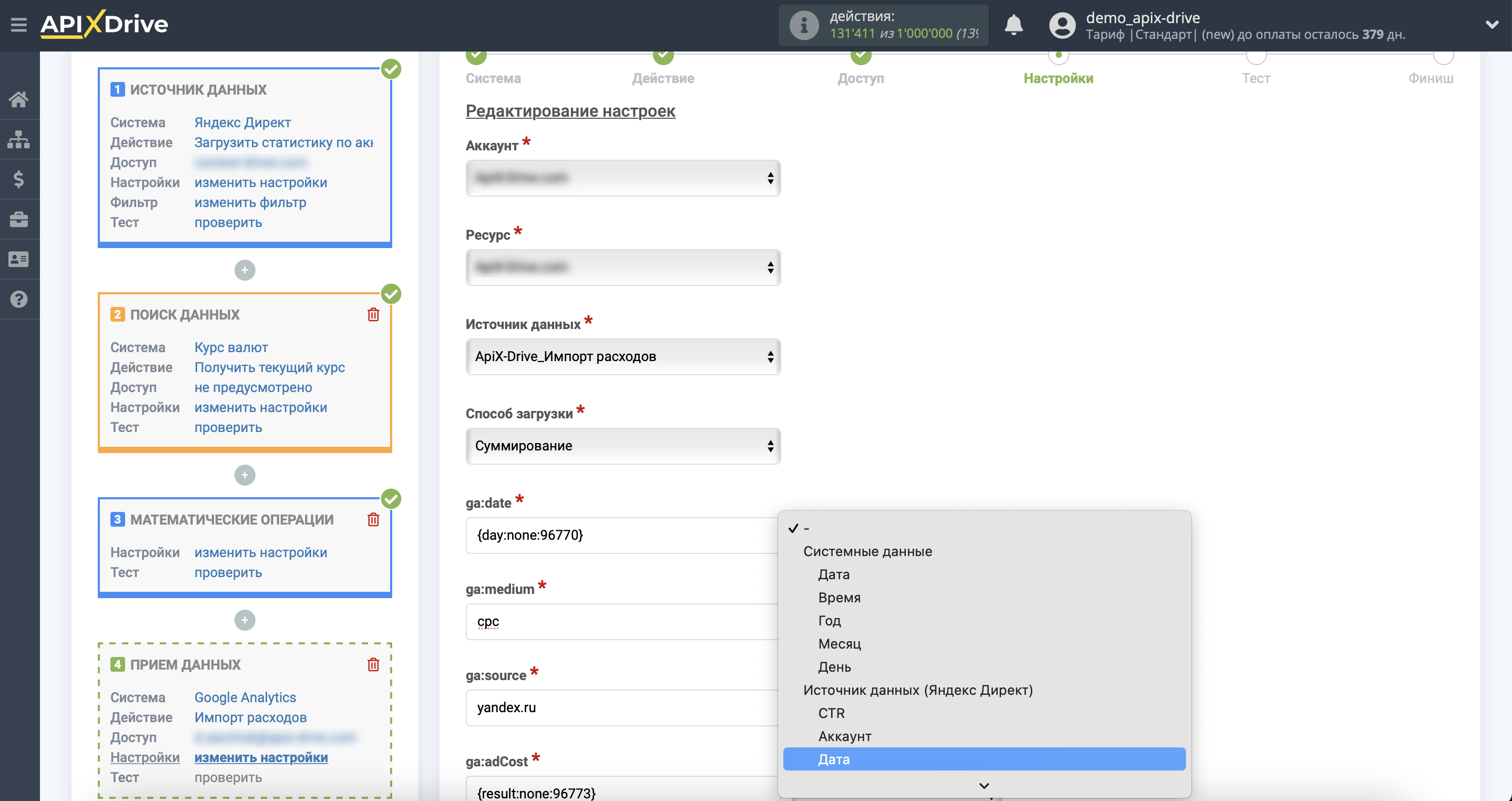This screenshot has width=1512, height=801.
Task: Select Время in Системные данные
Action: coord(984,598)
